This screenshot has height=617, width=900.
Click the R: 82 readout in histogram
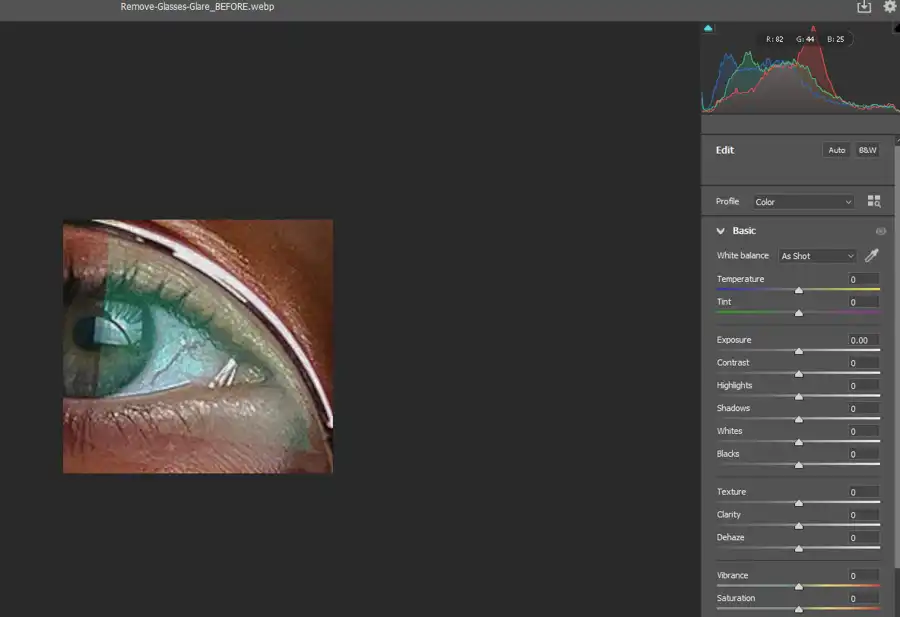(x=774, y=40)
